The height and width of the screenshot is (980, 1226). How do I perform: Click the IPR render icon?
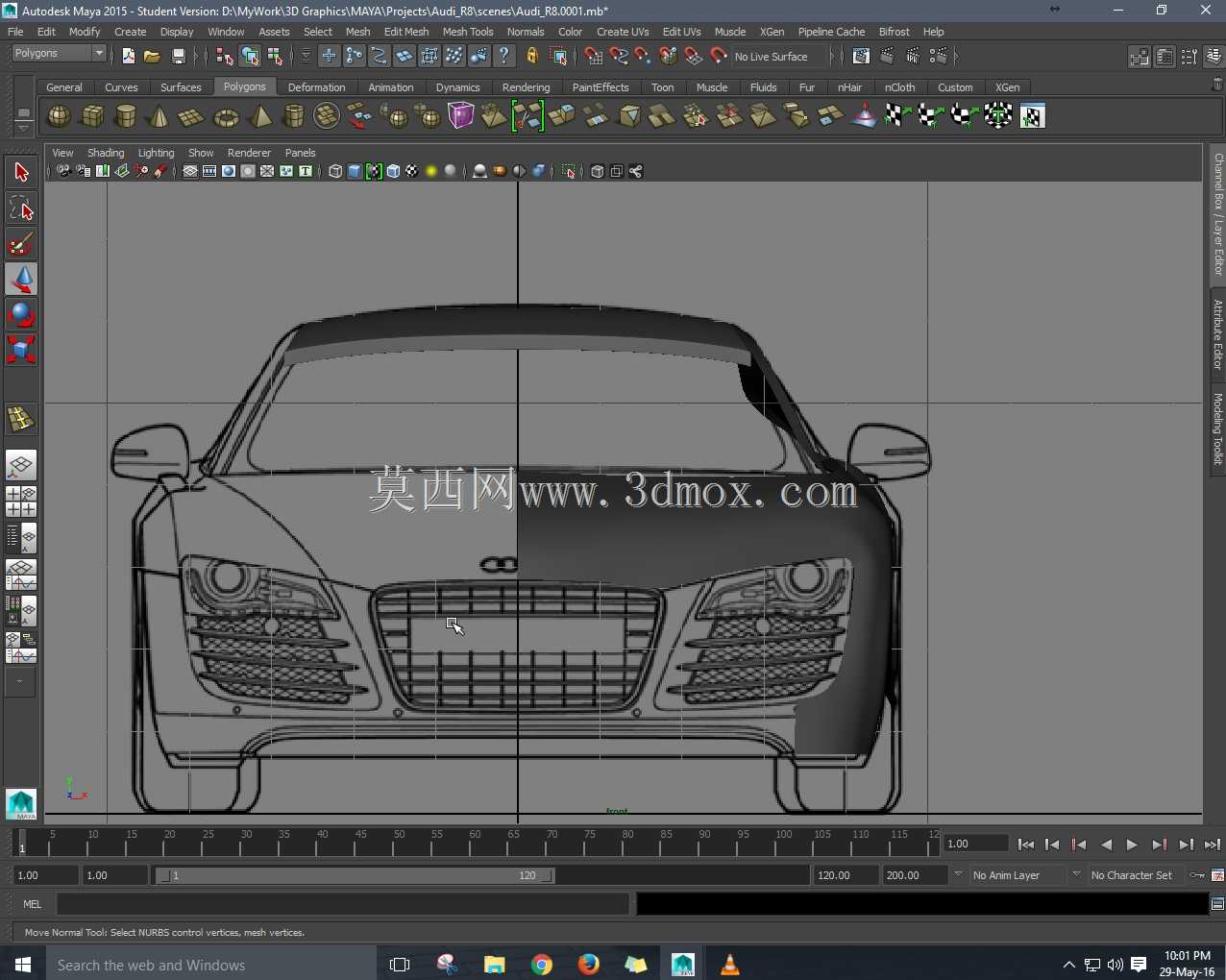[913, 57]
